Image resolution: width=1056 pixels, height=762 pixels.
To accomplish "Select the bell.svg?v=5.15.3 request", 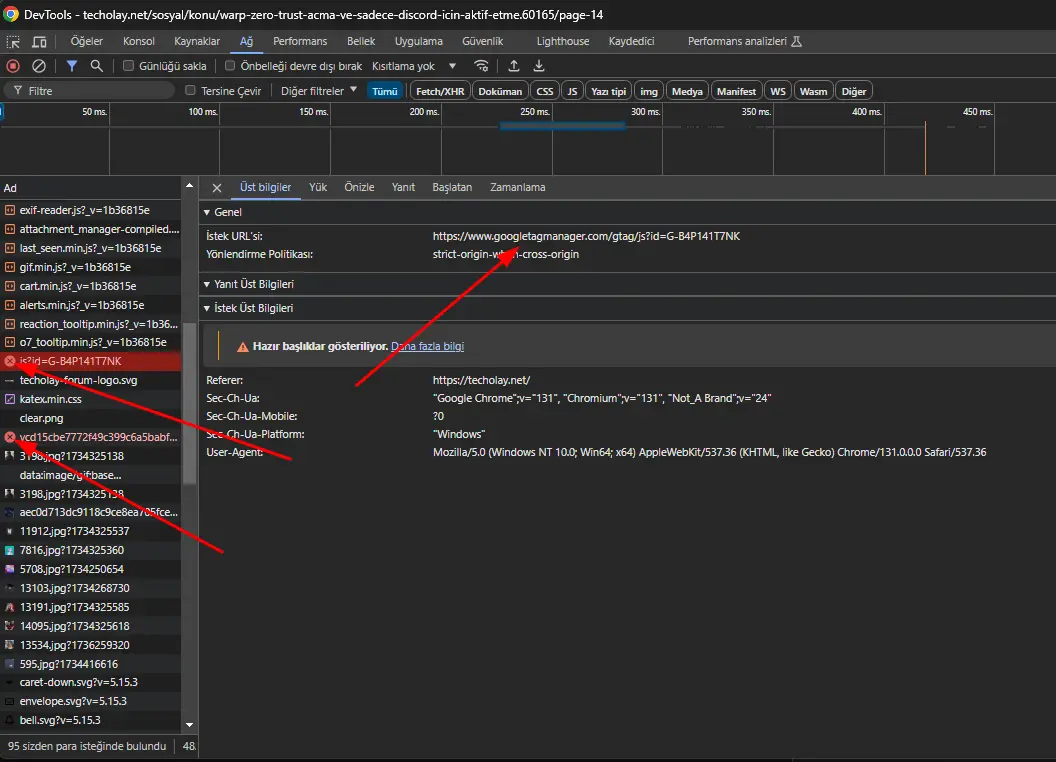I will 90,720.
